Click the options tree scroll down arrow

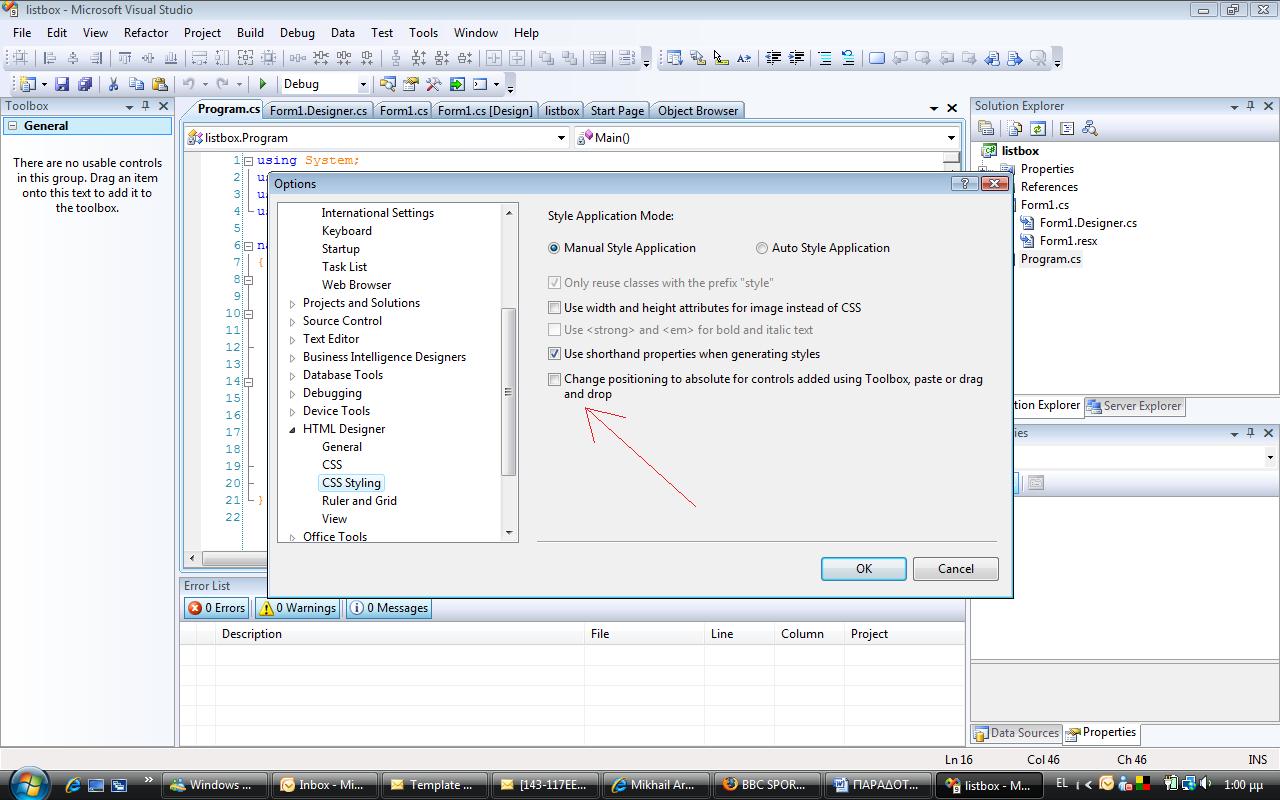click(508, 533)
